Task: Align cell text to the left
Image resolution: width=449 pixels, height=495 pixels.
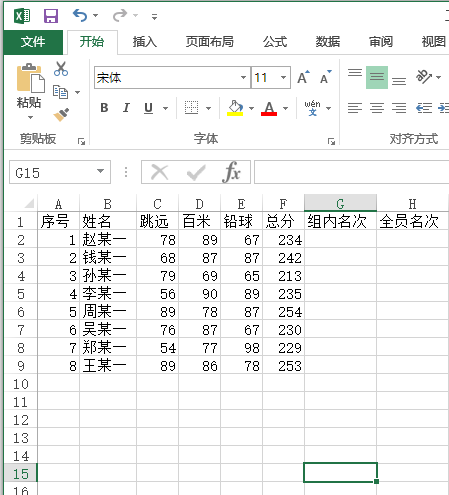Action: [355, 108]
